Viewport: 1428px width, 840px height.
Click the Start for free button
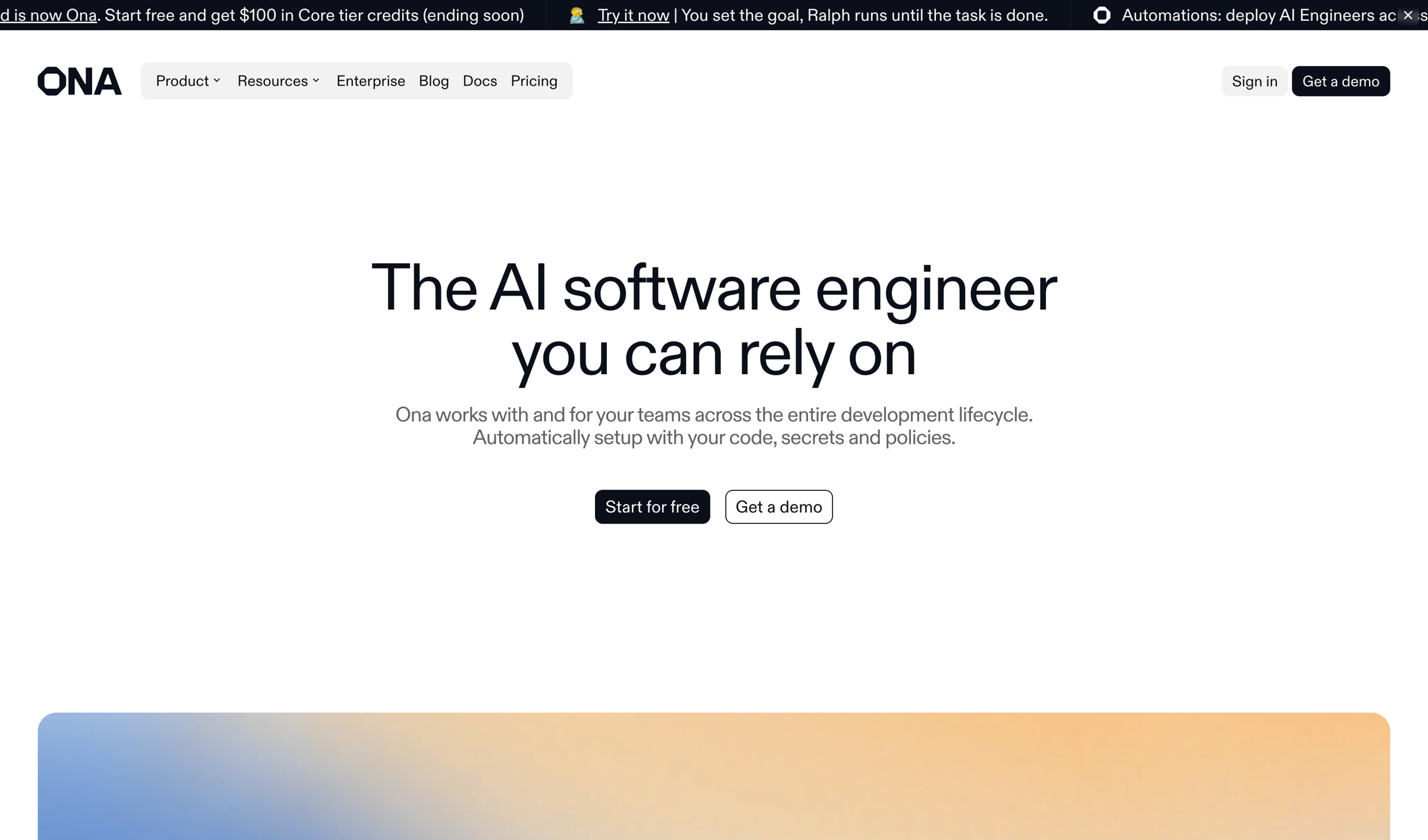tap(652, 507)
